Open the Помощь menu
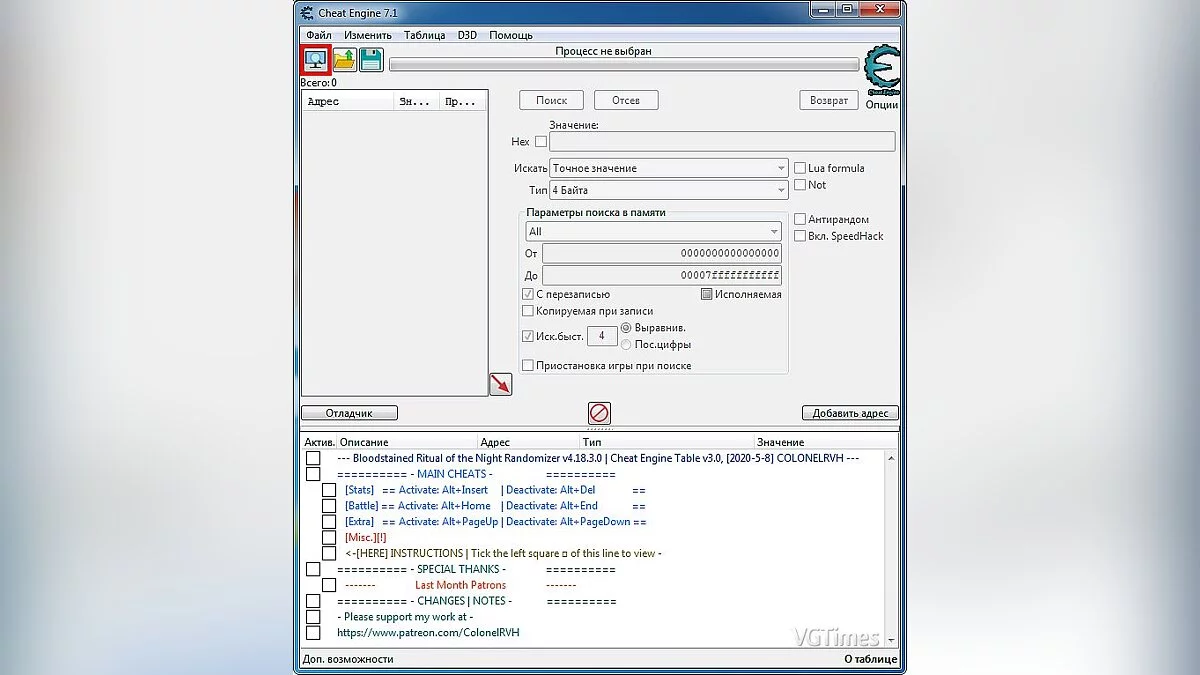 pyautogui.click(x=511, y=35)
